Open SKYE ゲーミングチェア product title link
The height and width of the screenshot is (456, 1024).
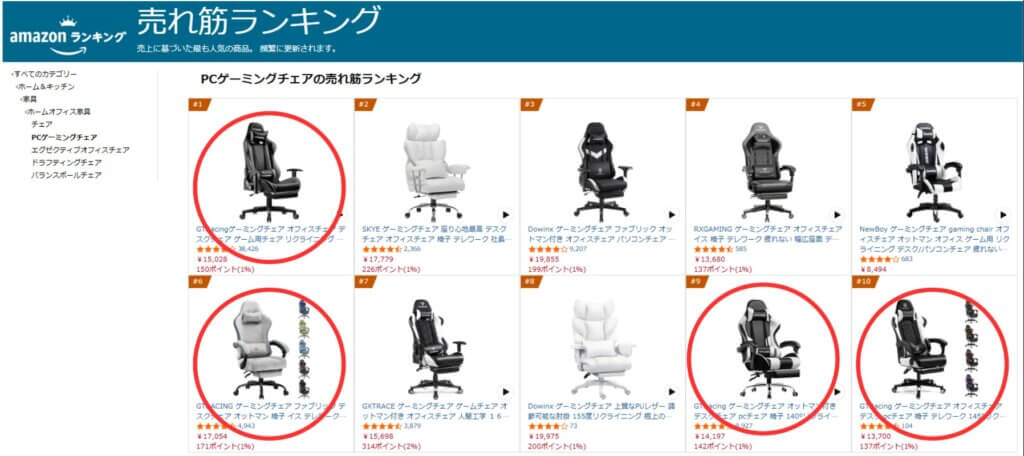(430, 234)
